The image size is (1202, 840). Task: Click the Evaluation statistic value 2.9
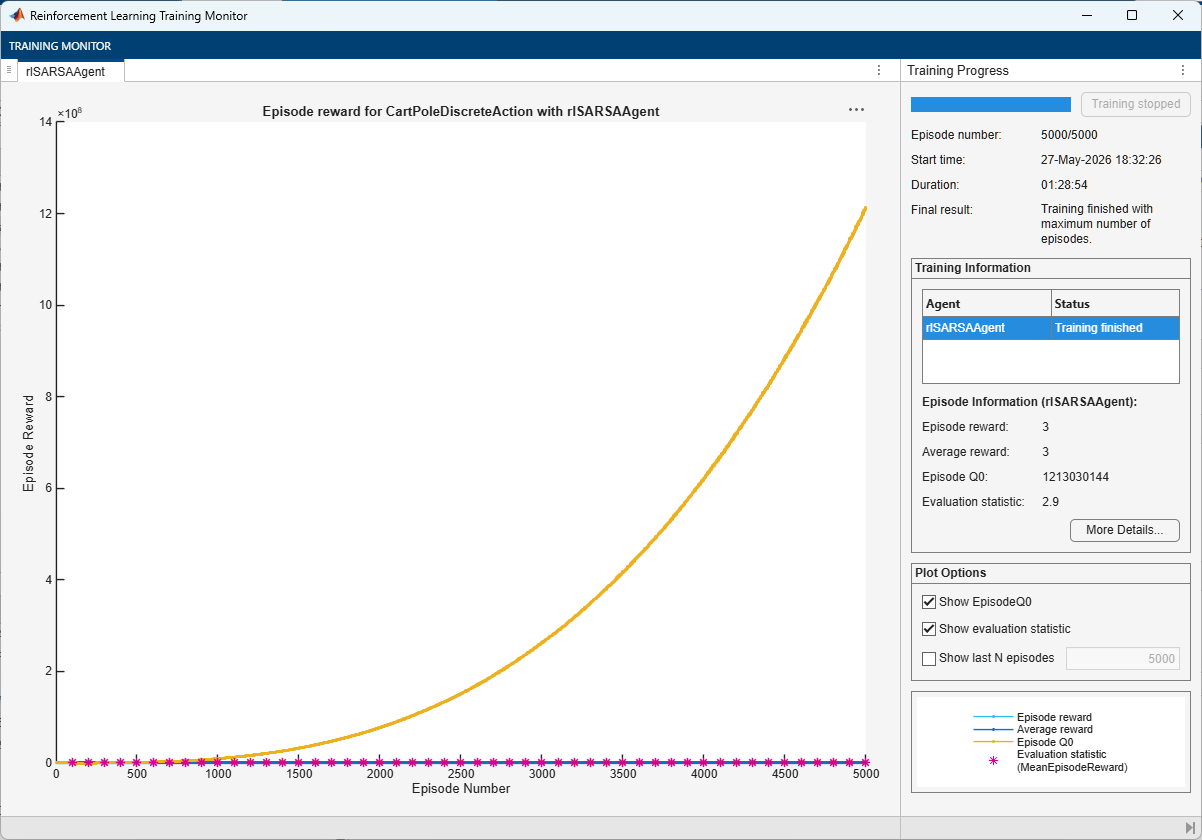click(1050, 501)
